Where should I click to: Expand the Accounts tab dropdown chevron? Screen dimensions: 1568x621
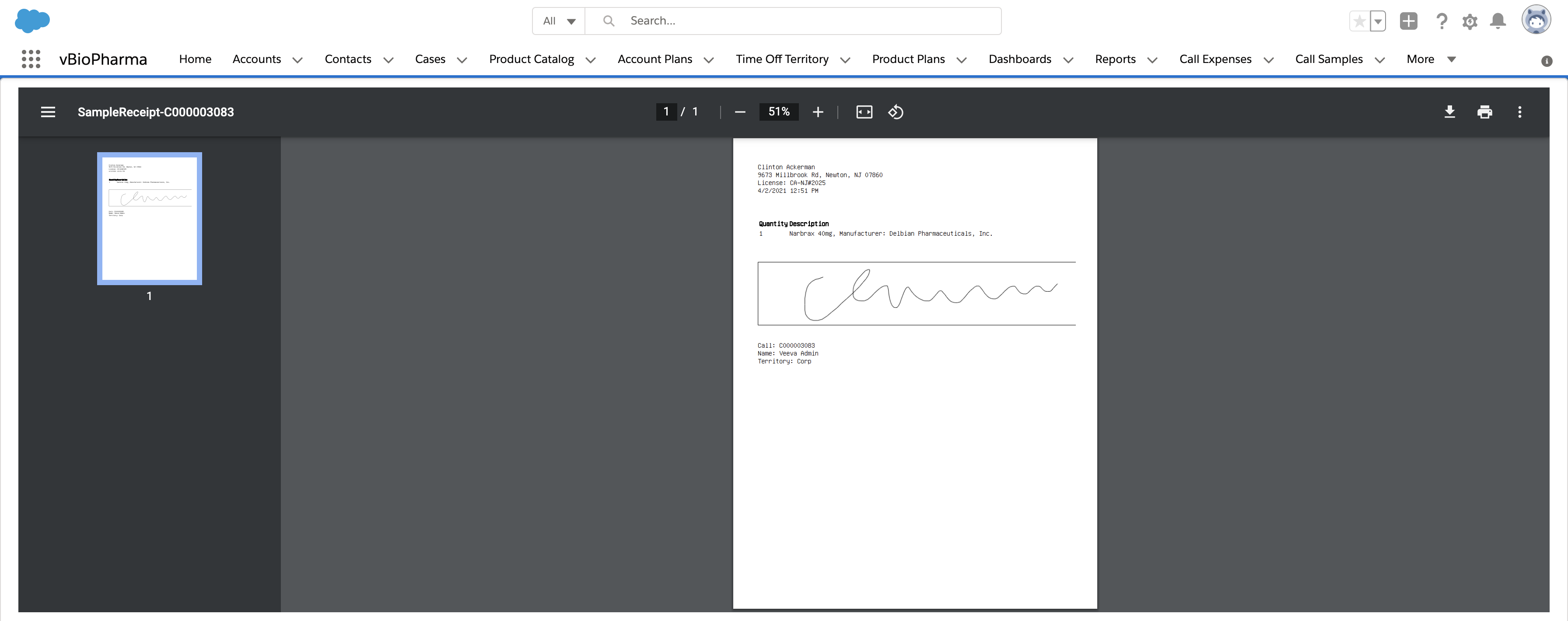(297, 59)
